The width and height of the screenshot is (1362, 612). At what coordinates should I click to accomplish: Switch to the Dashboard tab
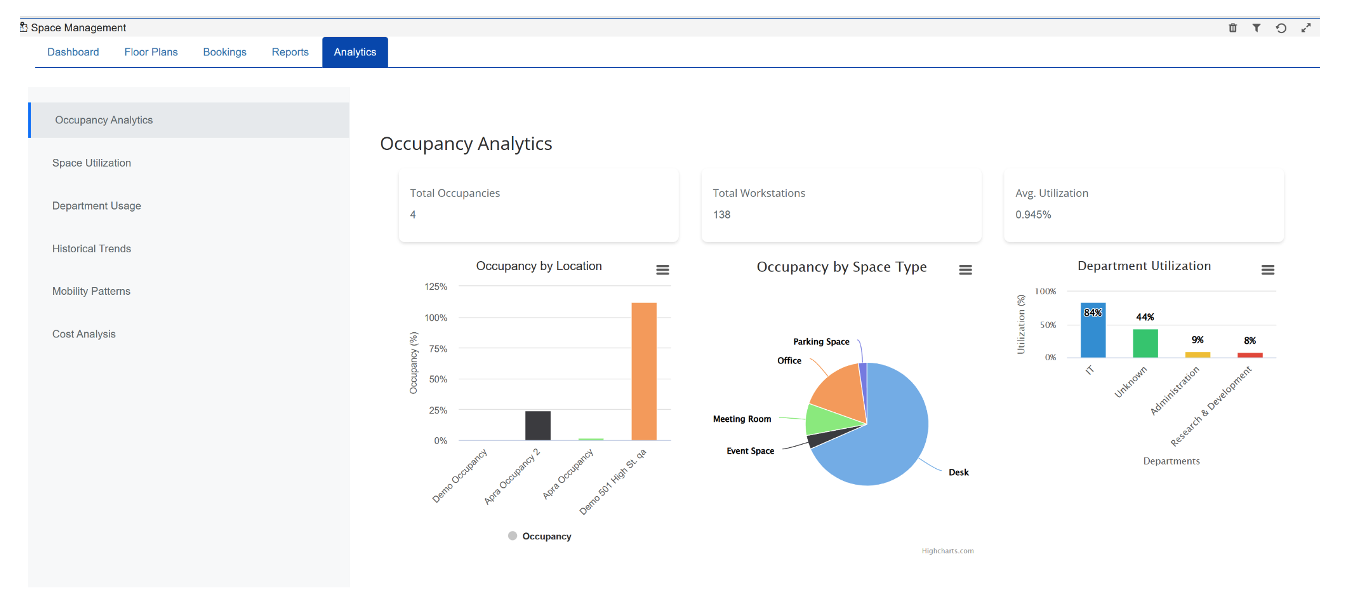pyautogui.click(x=73, y=52)
